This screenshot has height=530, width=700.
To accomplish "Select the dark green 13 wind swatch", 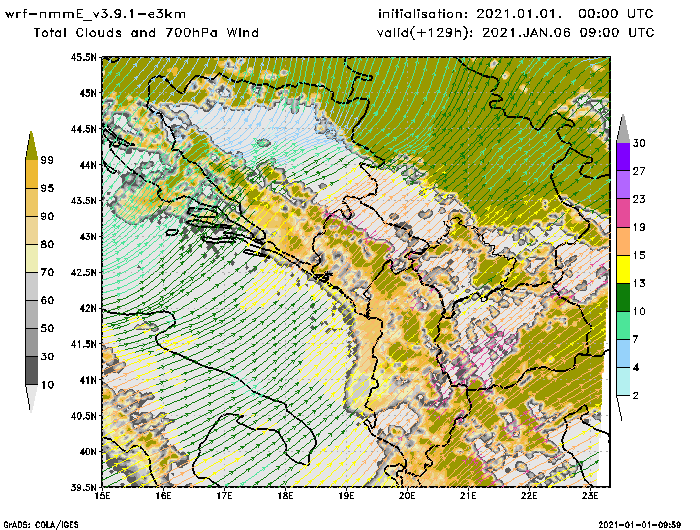I will (x=623, y=297).
